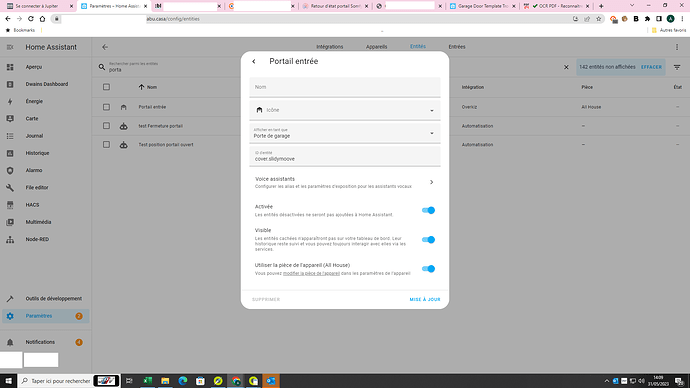Screen dimensions: 690x388
Task: Toggle the Visible switch
Action: 428,240
